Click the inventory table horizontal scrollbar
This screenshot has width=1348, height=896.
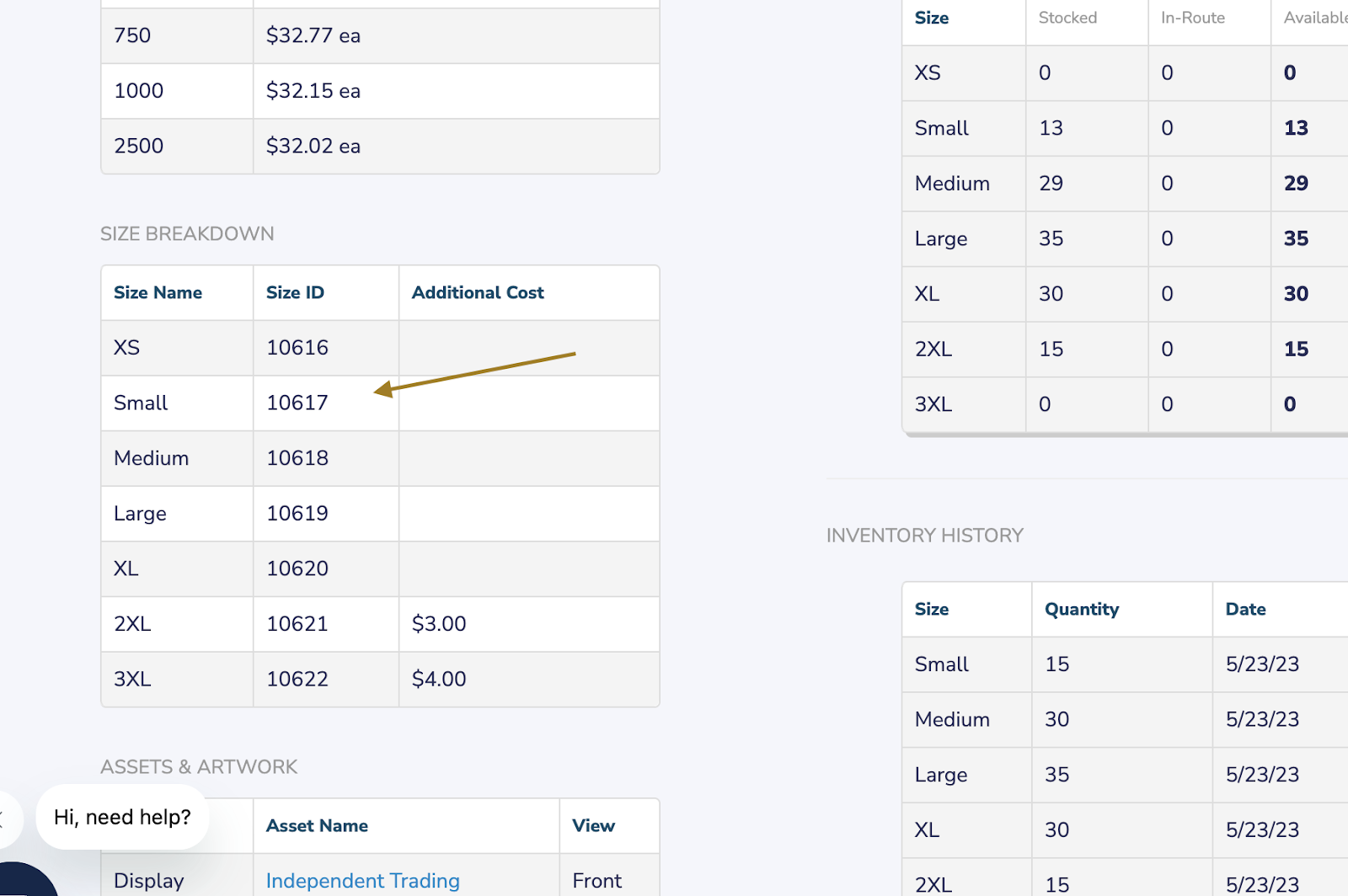click(1125, 435)
